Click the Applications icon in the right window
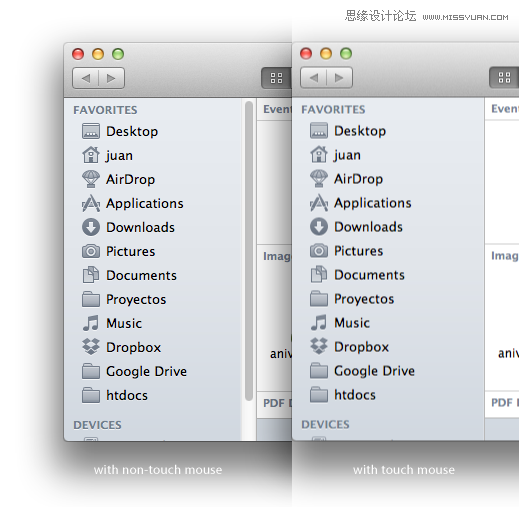The image size is (519, 507). pos(319,202)
